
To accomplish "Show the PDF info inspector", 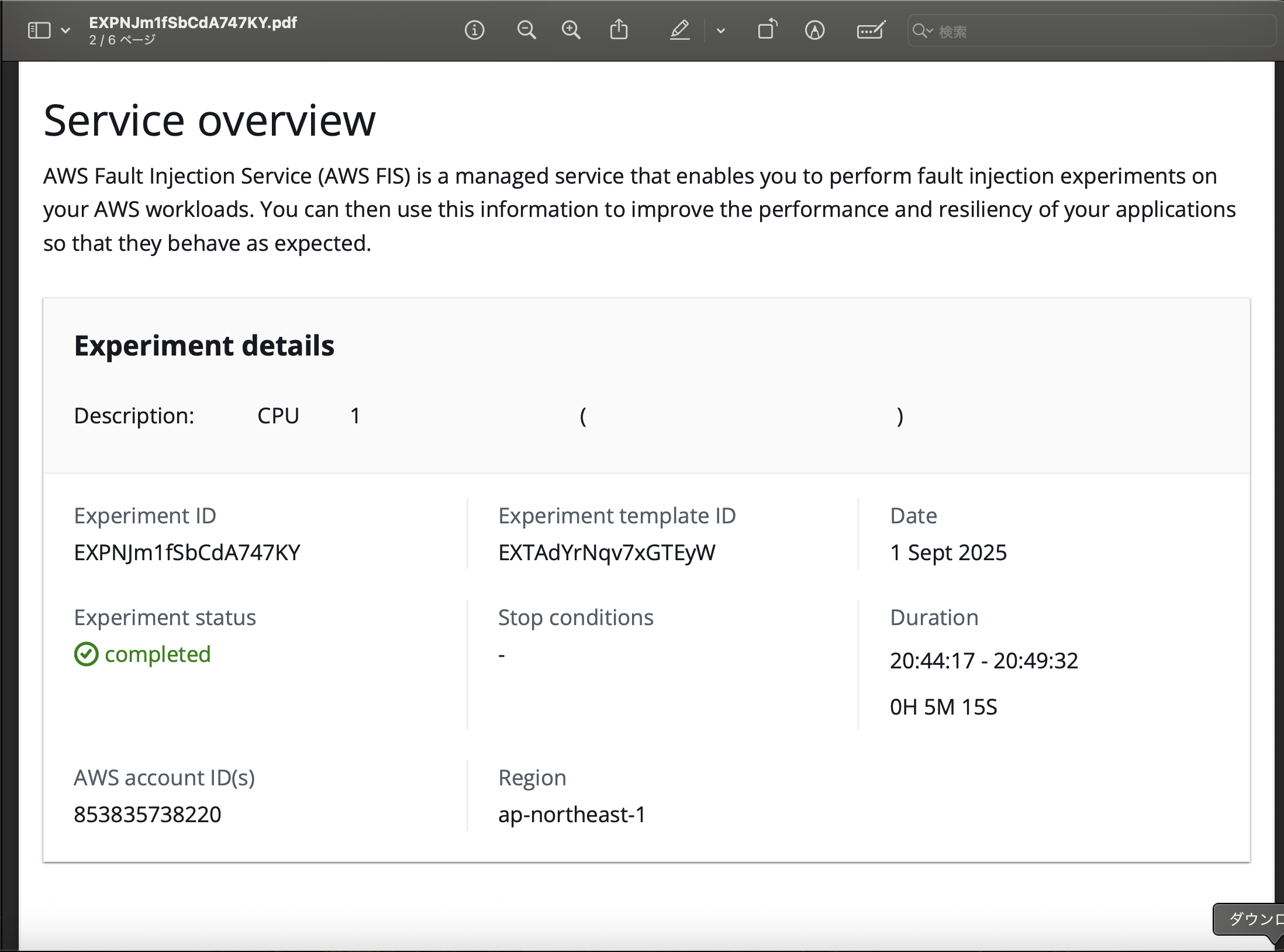I will point(474,30).
